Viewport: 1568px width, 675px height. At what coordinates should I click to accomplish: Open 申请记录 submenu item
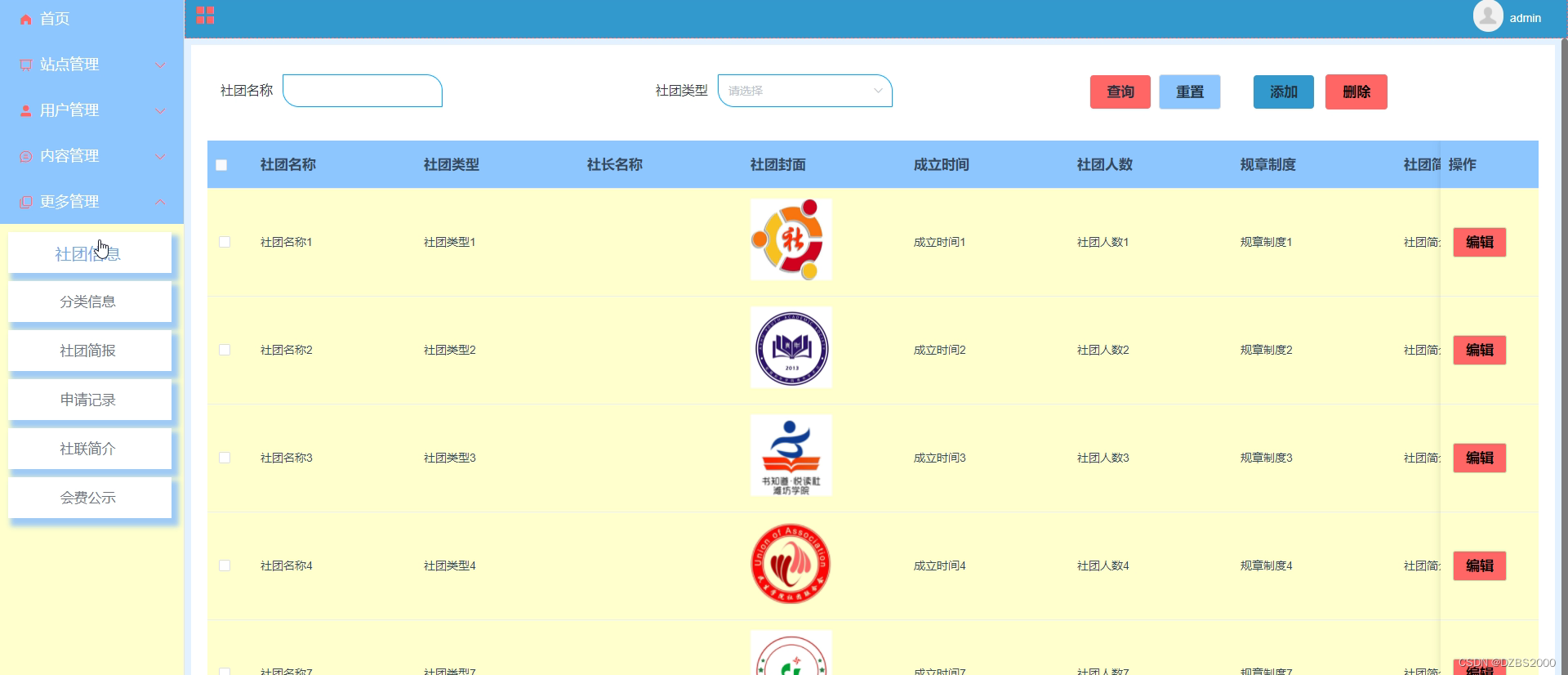pos(90,400)
